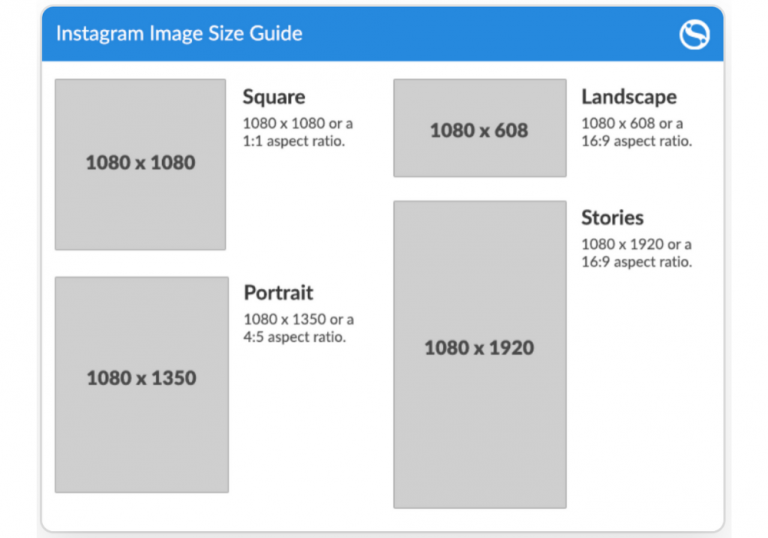Click the Landscape heading

629,97
